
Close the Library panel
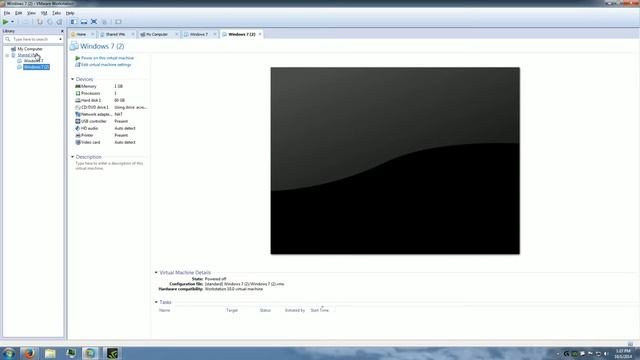tap(62, 31)
